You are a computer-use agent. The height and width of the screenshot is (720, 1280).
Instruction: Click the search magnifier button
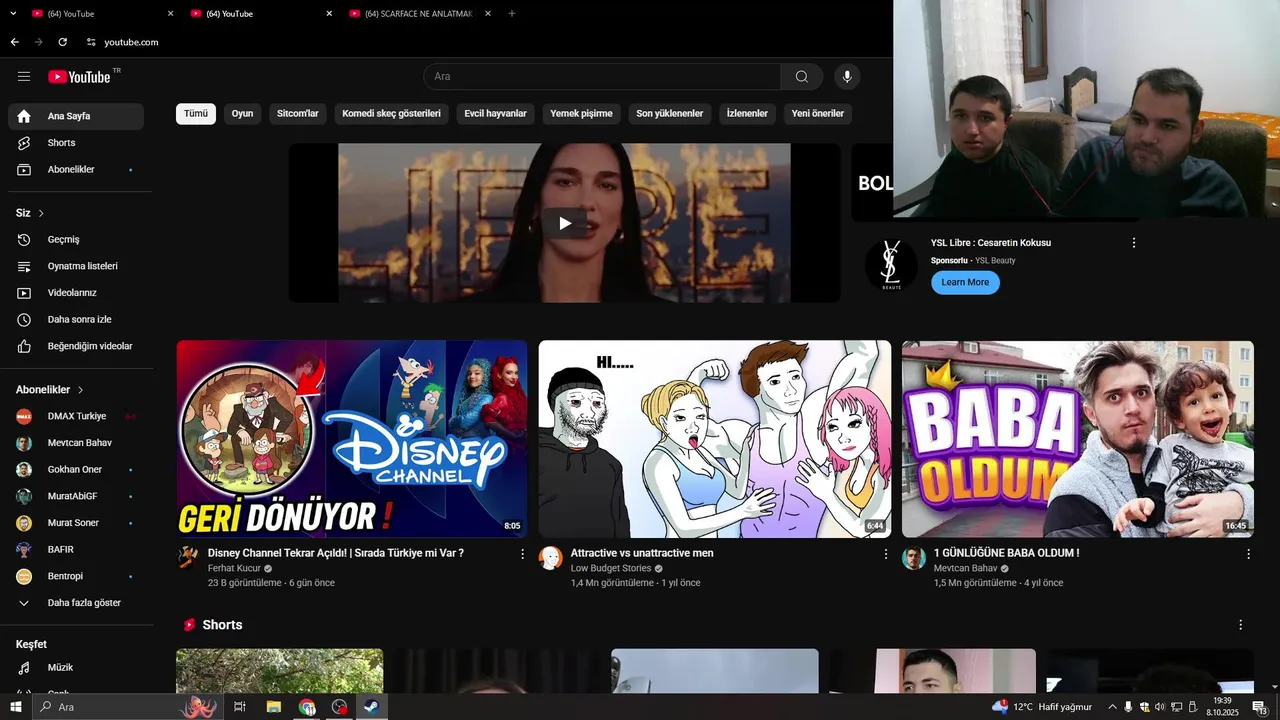pyautogui.click(x=802, y=77)
